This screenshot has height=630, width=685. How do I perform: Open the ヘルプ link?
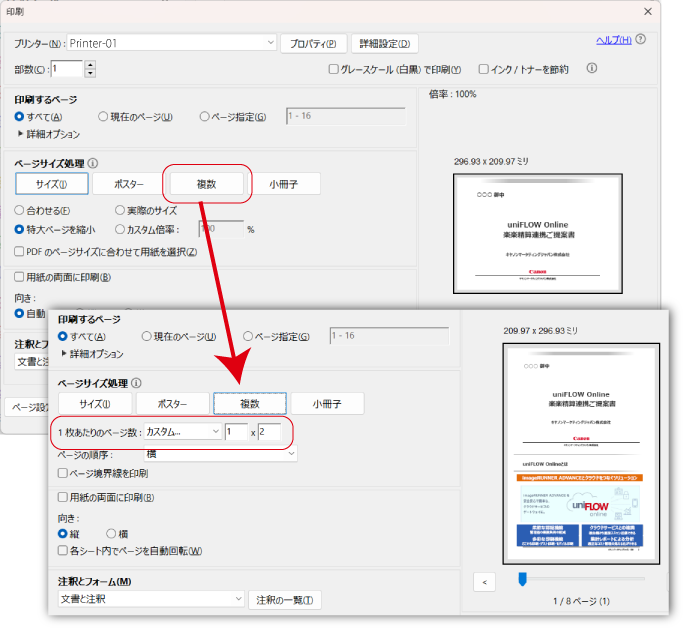pyautogui.click(x=613, y=40)
